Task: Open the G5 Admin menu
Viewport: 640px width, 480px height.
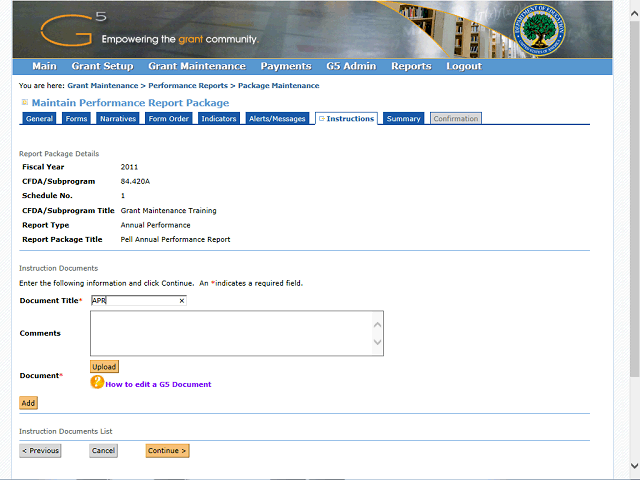Action: pyautogui.click(x=351, y=66)
